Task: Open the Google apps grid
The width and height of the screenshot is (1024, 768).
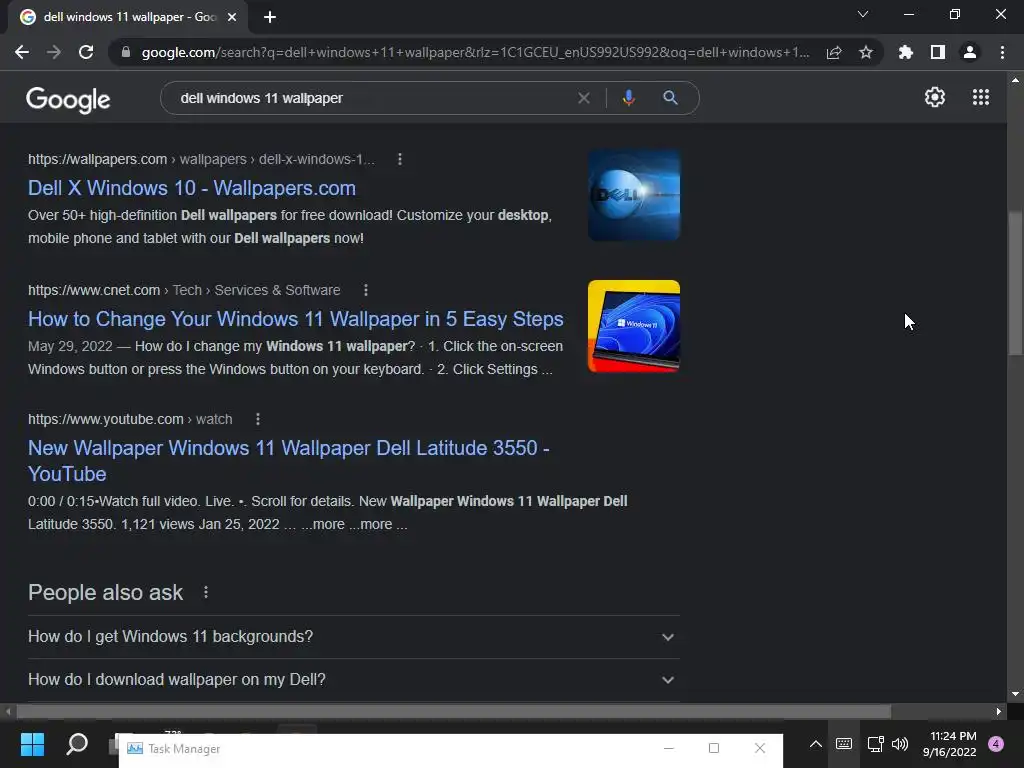Action: tap(981, 97)
